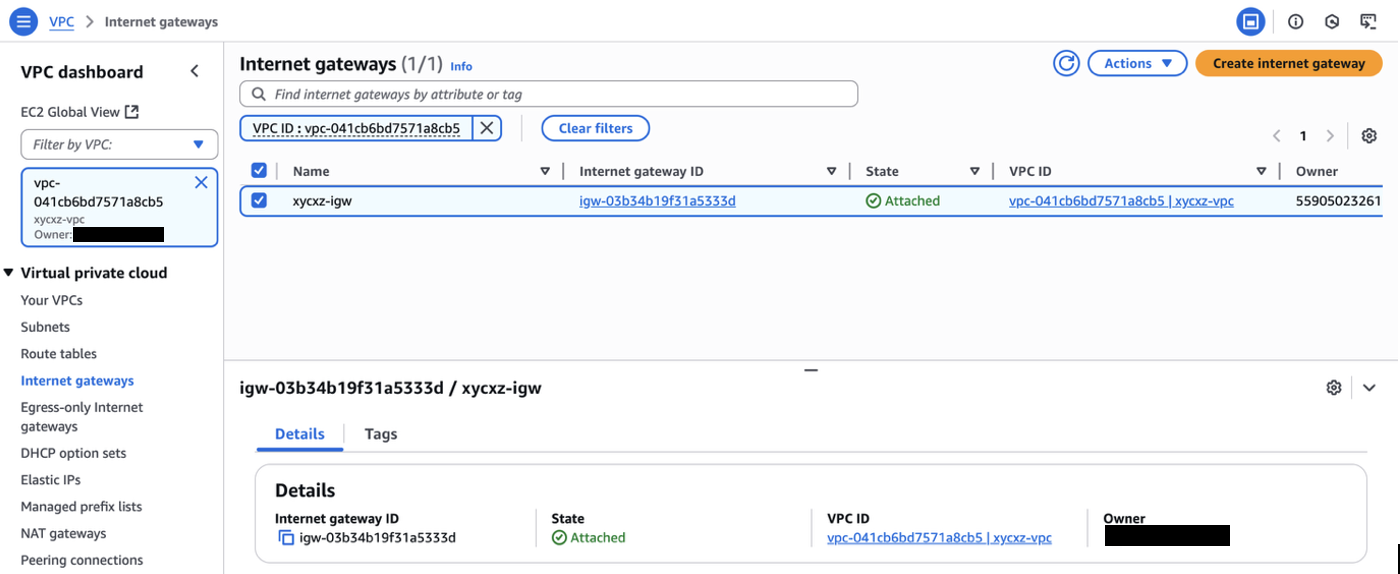Open DHCP option sets
The height and width of the screenshot is (574, 1400).
[x=74, y=453]
